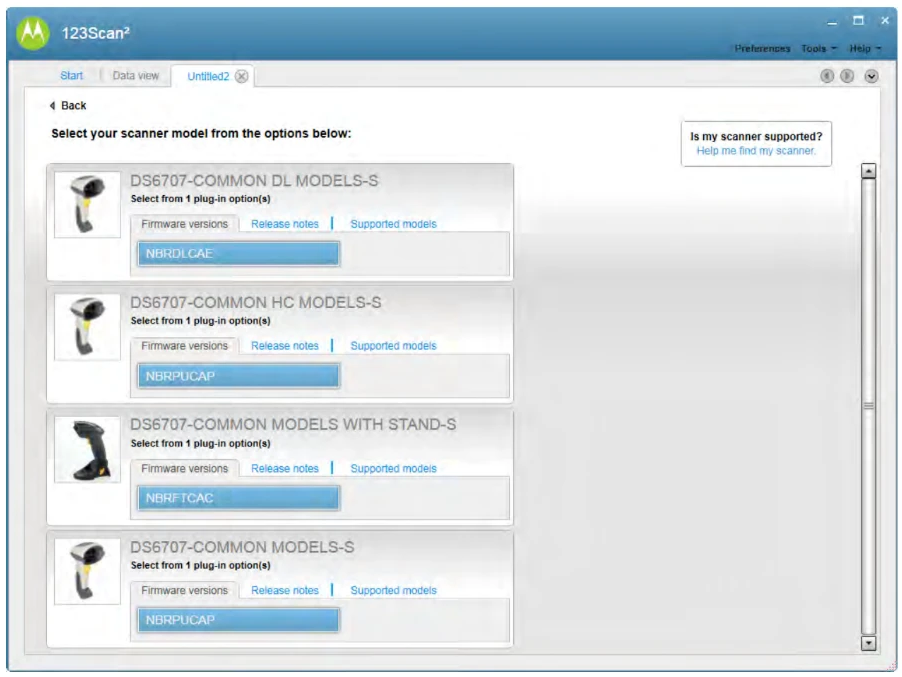Image resolution: width=902 pixels, height=677 pixels.
Task: Open Release notes for Models With Stand
Action: click(285, 468)
